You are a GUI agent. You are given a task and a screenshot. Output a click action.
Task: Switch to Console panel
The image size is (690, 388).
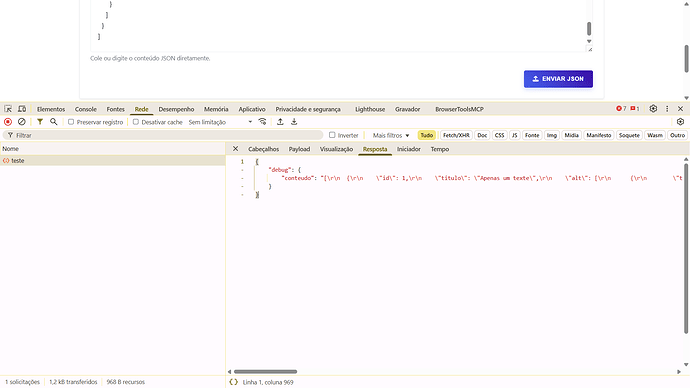85,109
